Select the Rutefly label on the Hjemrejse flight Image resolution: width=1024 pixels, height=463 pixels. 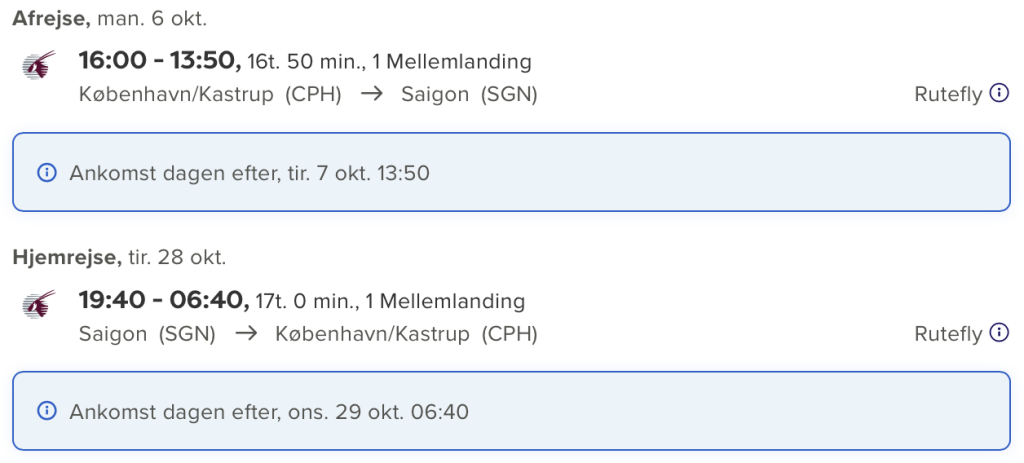pyautogui.click(x=948, y=334)
